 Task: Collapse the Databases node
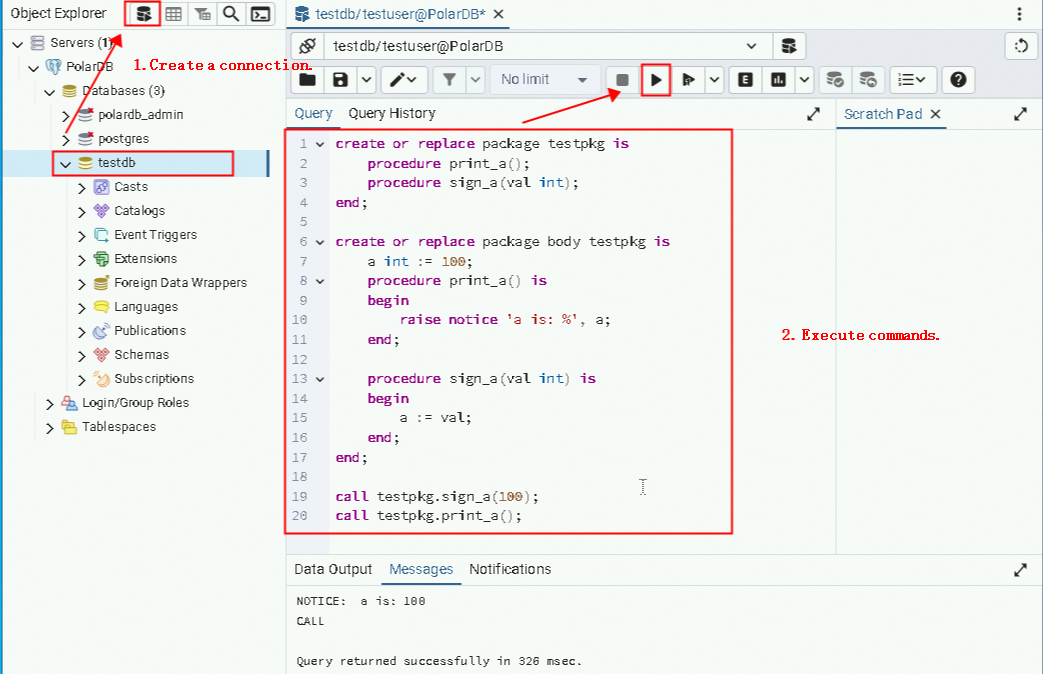coord(49,90)
